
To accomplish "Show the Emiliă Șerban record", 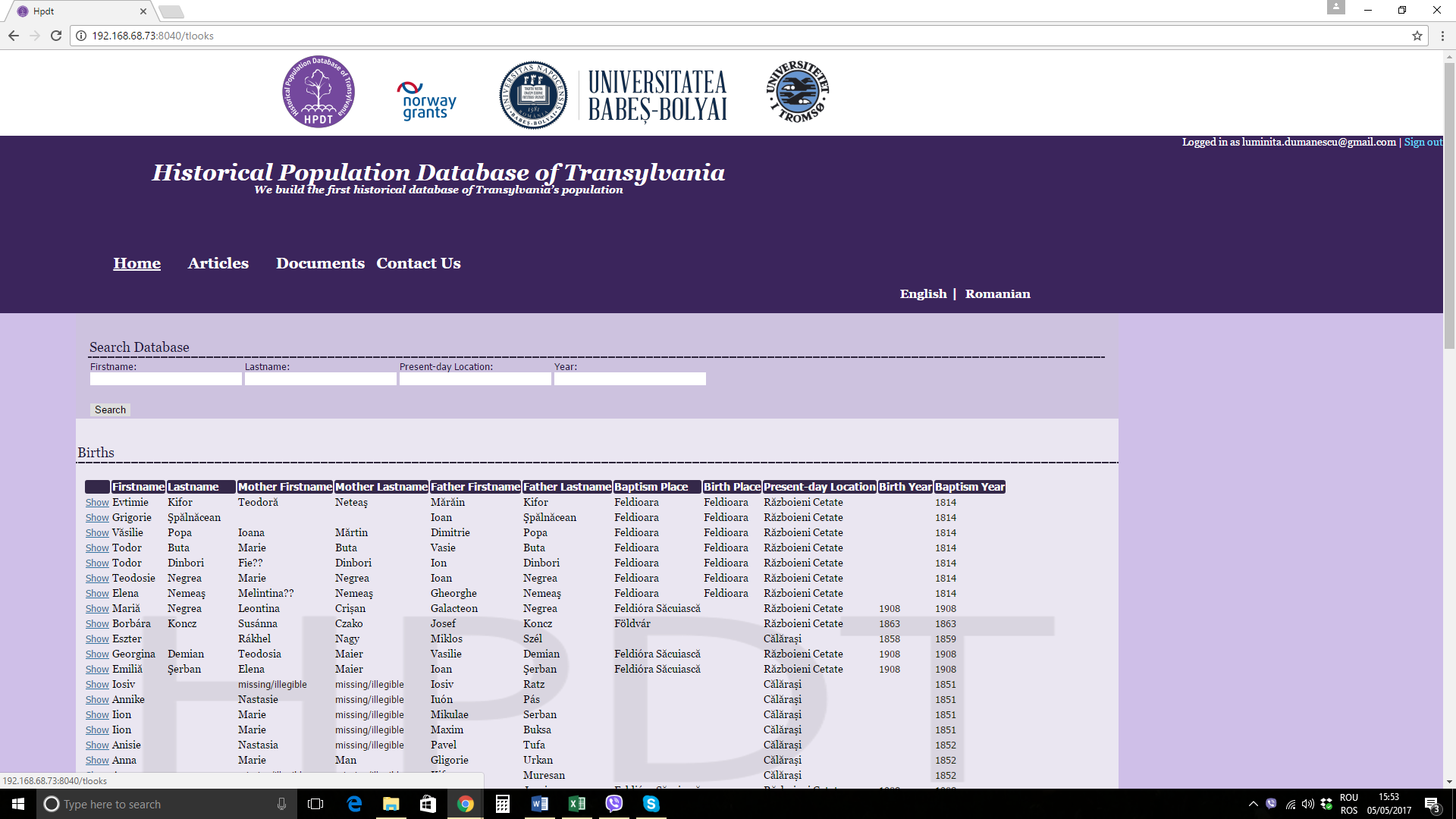I will coord(97,670).
